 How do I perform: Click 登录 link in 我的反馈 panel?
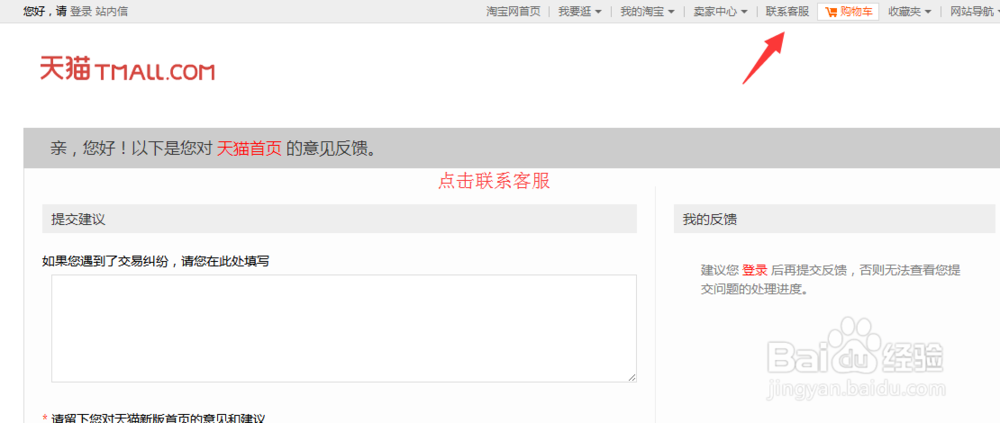pyautogui.click(x=753, y=270)
